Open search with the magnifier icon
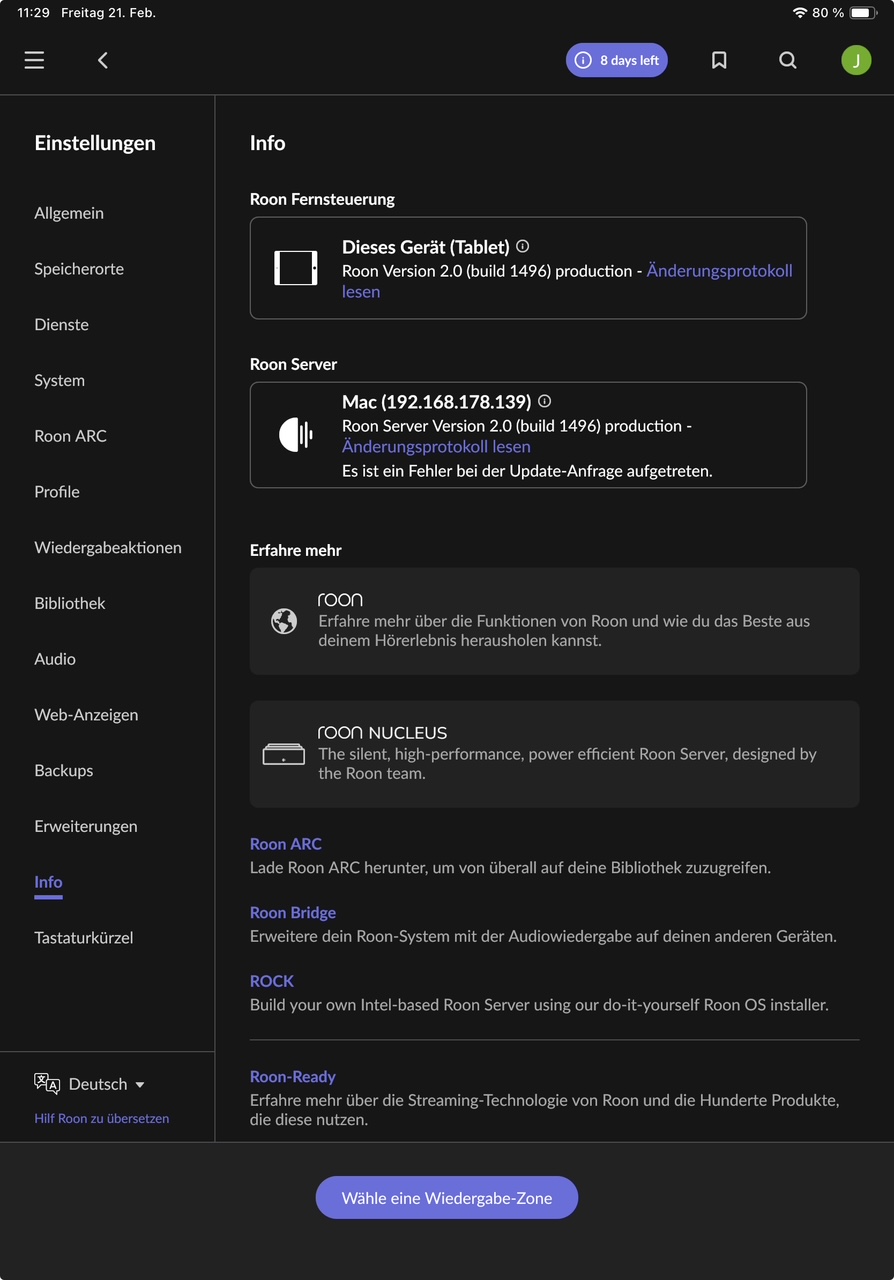 click(788, 60)
